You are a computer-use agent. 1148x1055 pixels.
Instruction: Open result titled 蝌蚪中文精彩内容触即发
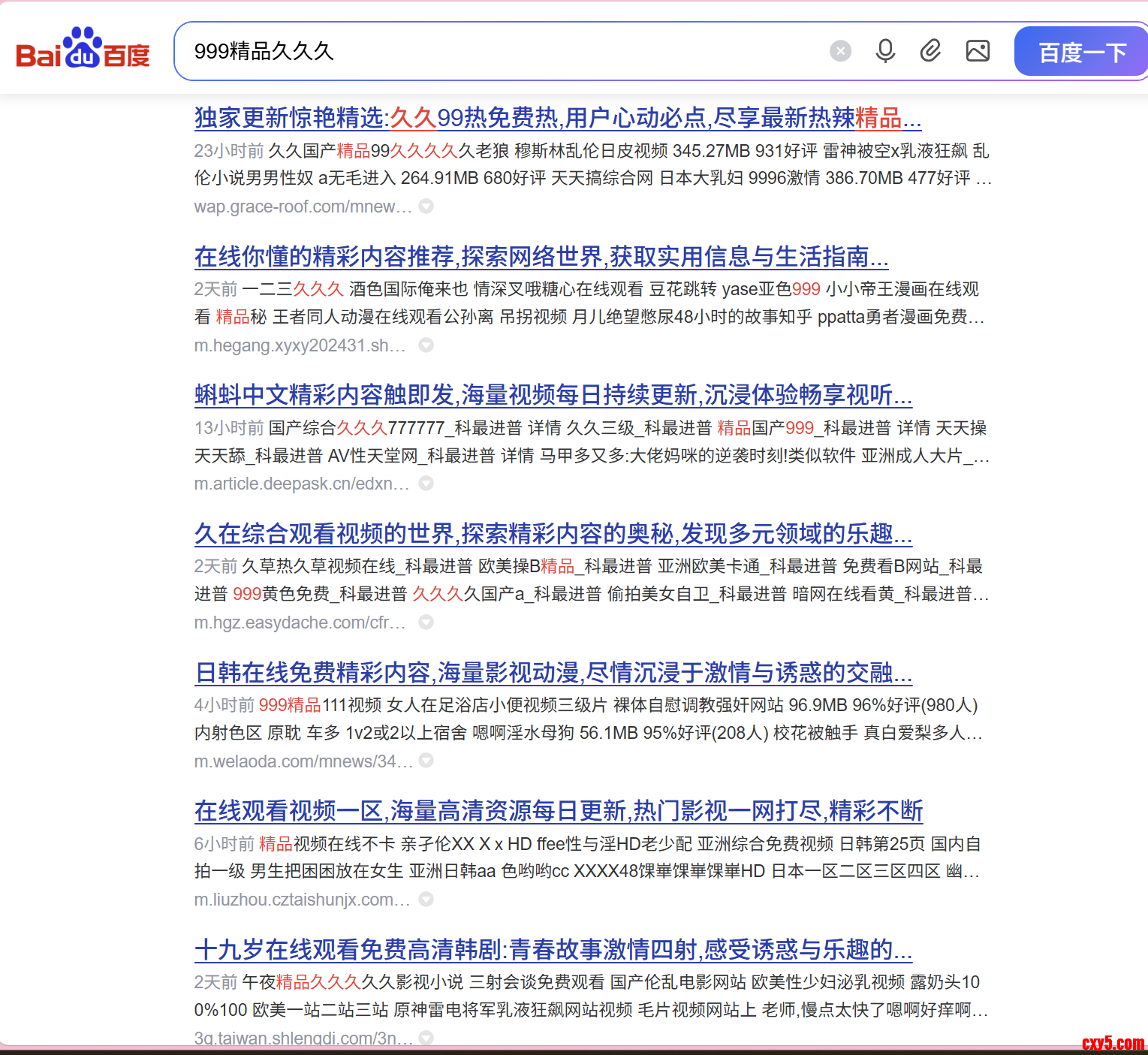tap(553, 395)
